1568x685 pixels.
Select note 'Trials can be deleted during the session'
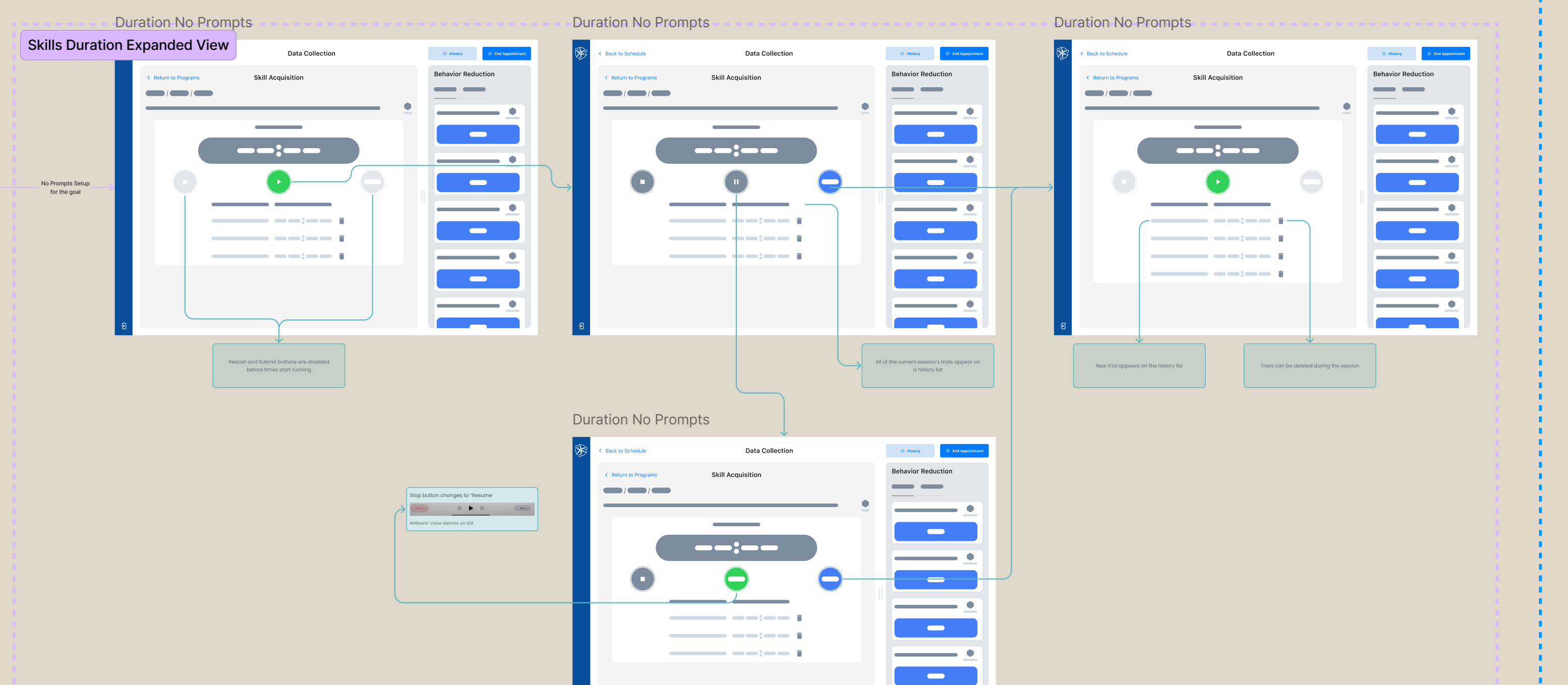(1309, 365)
